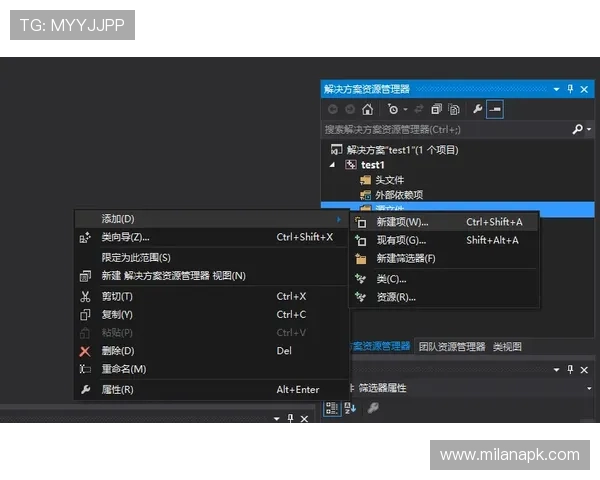Click the magnifier search icon in Solution Explorer
Image resolution: width=600 pixels, height=480 pixels.
577,129
